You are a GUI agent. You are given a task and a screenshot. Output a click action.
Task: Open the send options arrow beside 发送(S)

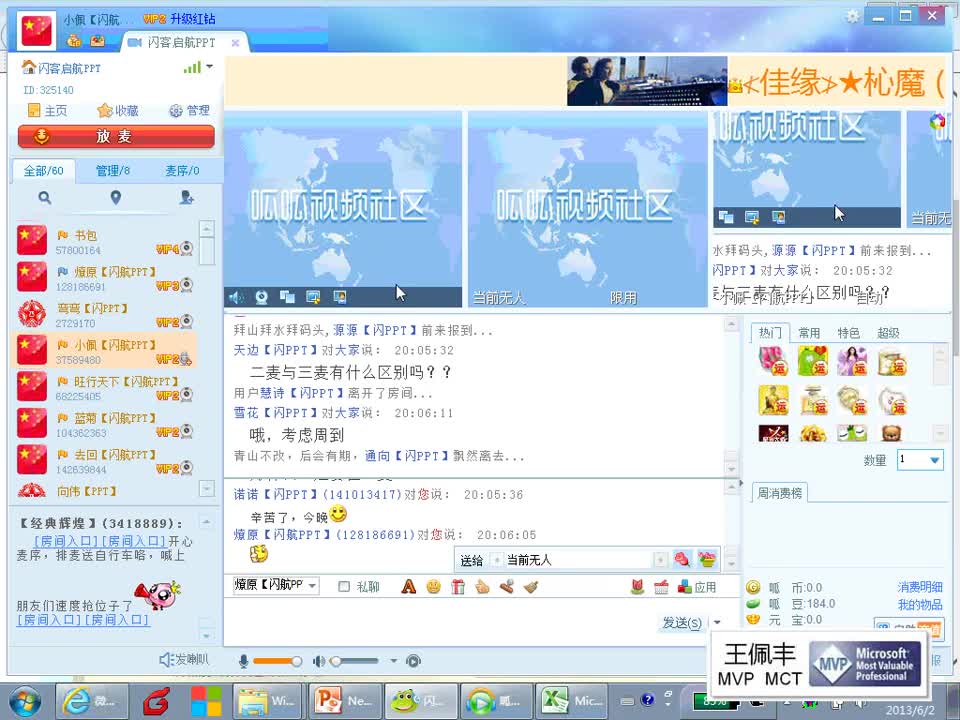tap(716, 623)
